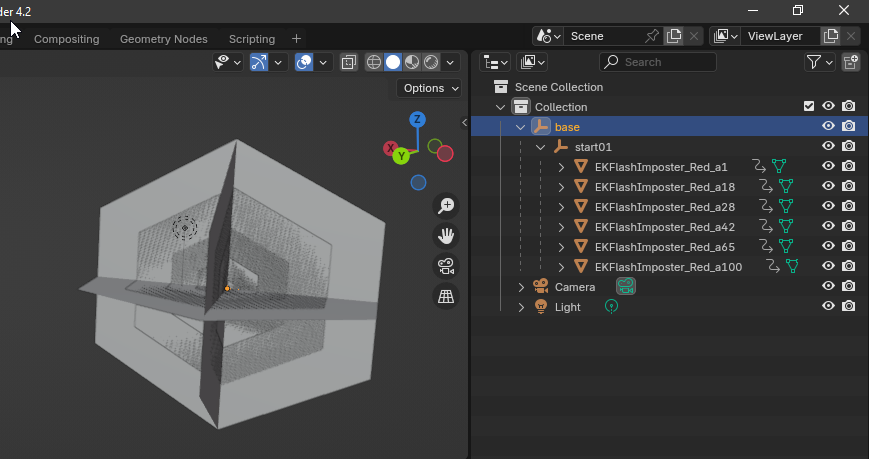The width and height of the screenshot is (869, 459).
Task: Toggle X-ray mode in viewport header
Action: tap(348, 62)
